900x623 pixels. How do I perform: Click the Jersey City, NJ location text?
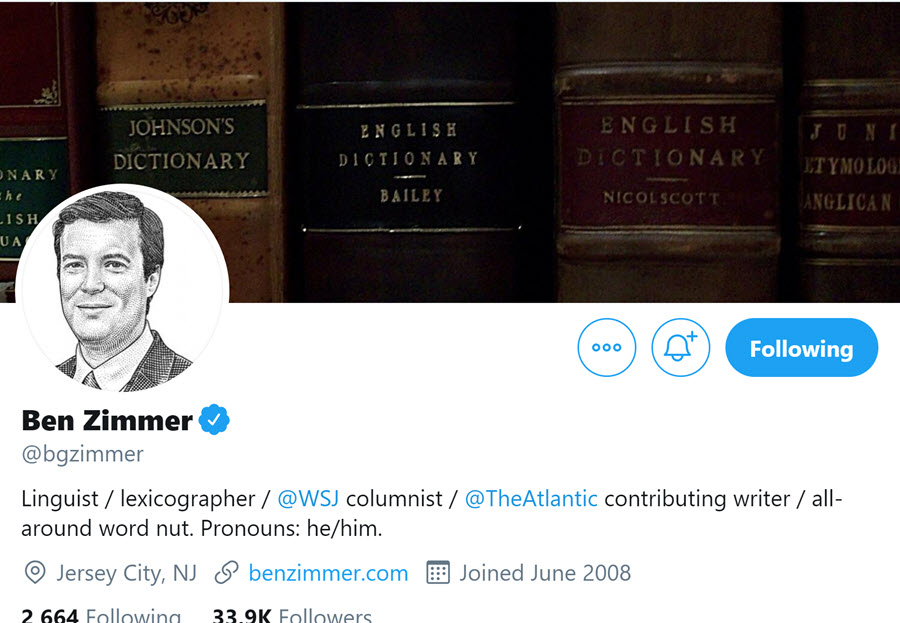click(126, 573)
